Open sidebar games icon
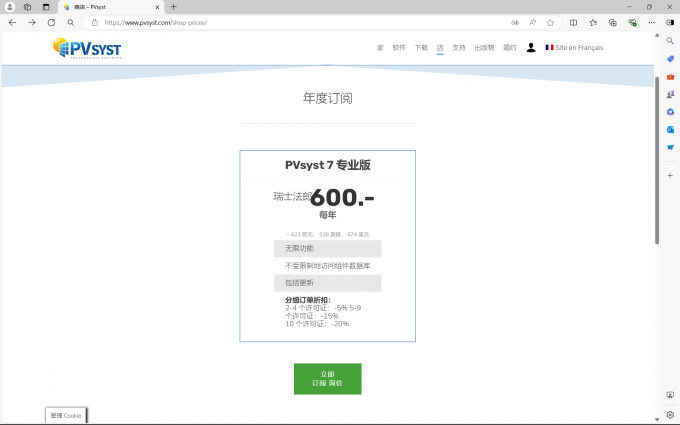This screenshot has width=680, height=425. coord(670,94)
